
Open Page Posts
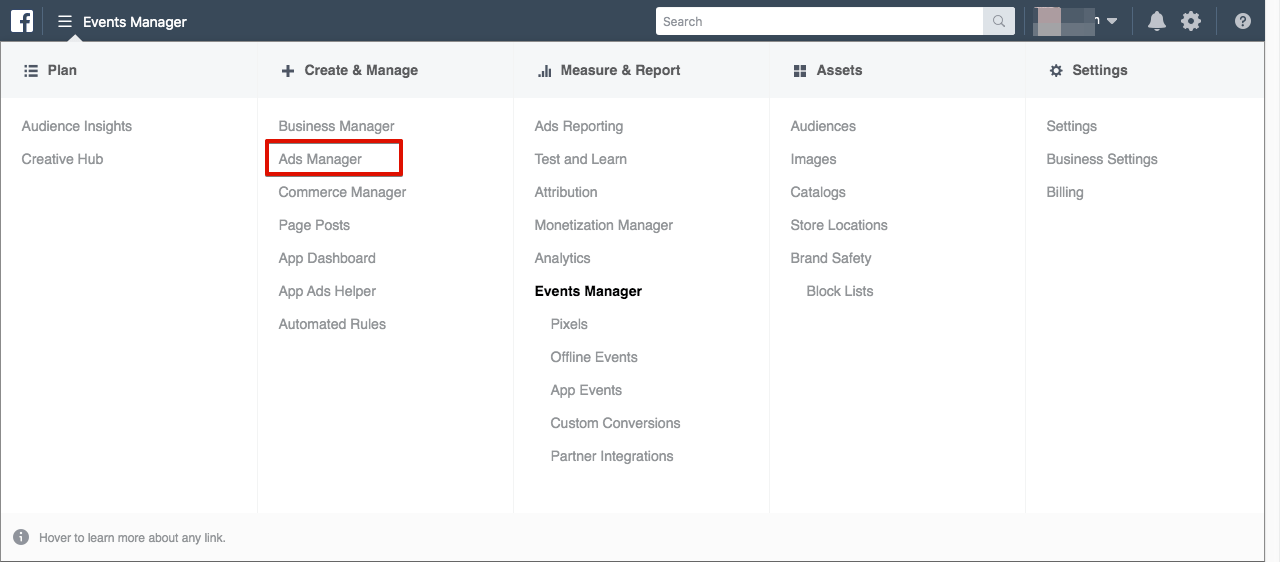314,225
